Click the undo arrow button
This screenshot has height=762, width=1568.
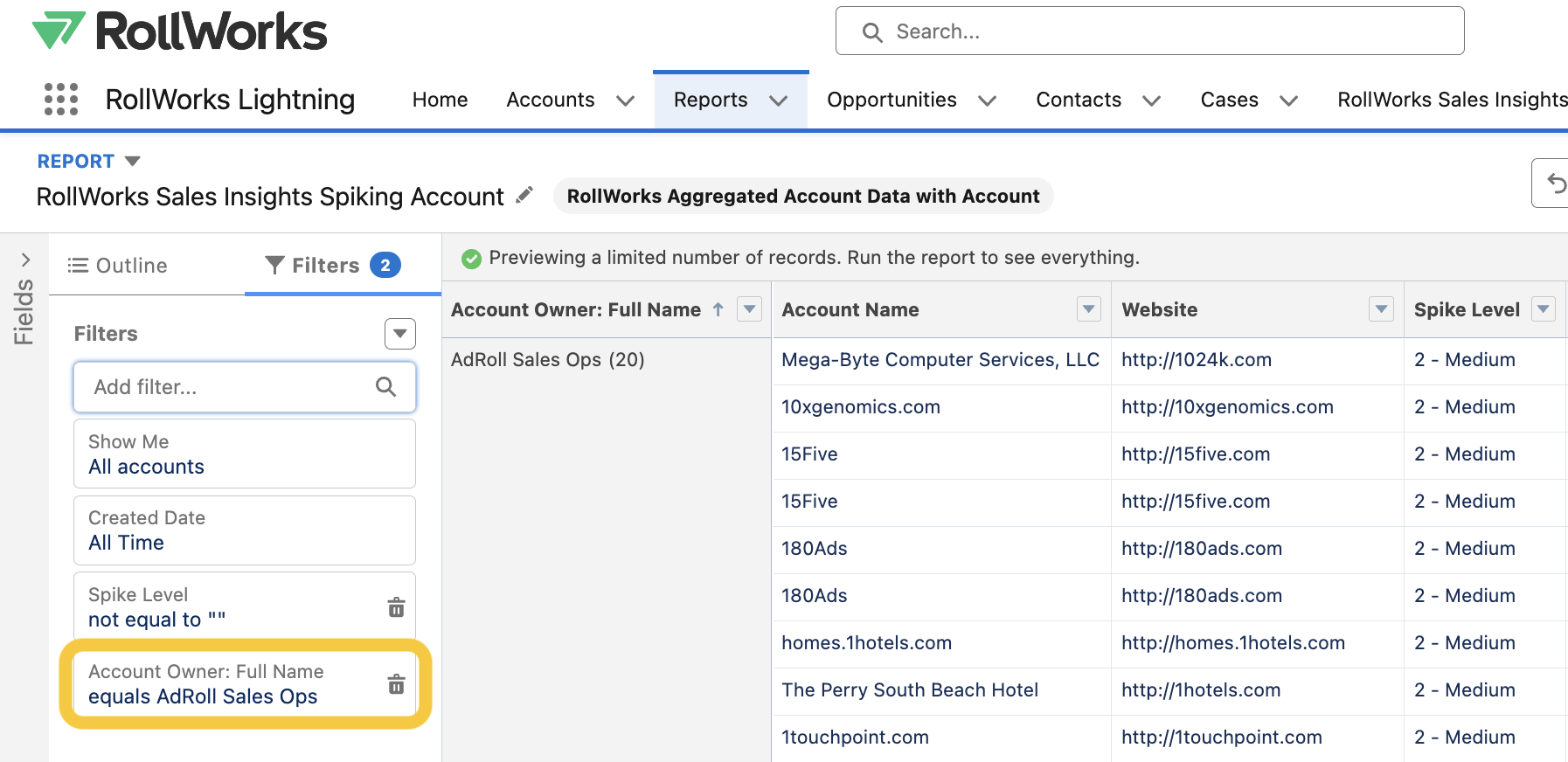point(1555,184)
